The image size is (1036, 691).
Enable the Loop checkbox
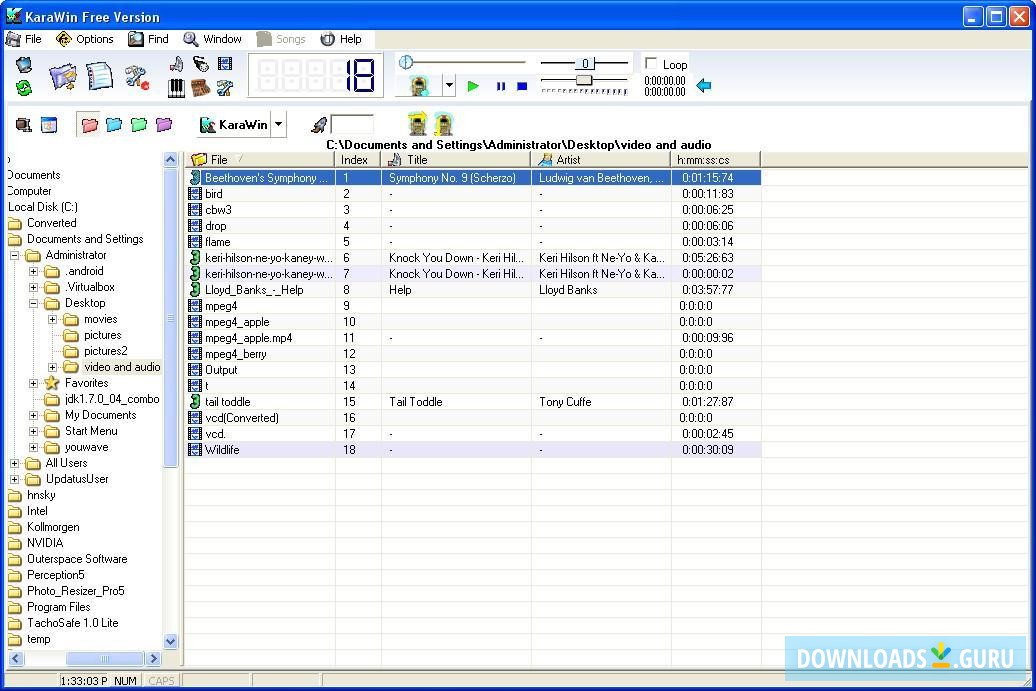click(x=651, y=63)
